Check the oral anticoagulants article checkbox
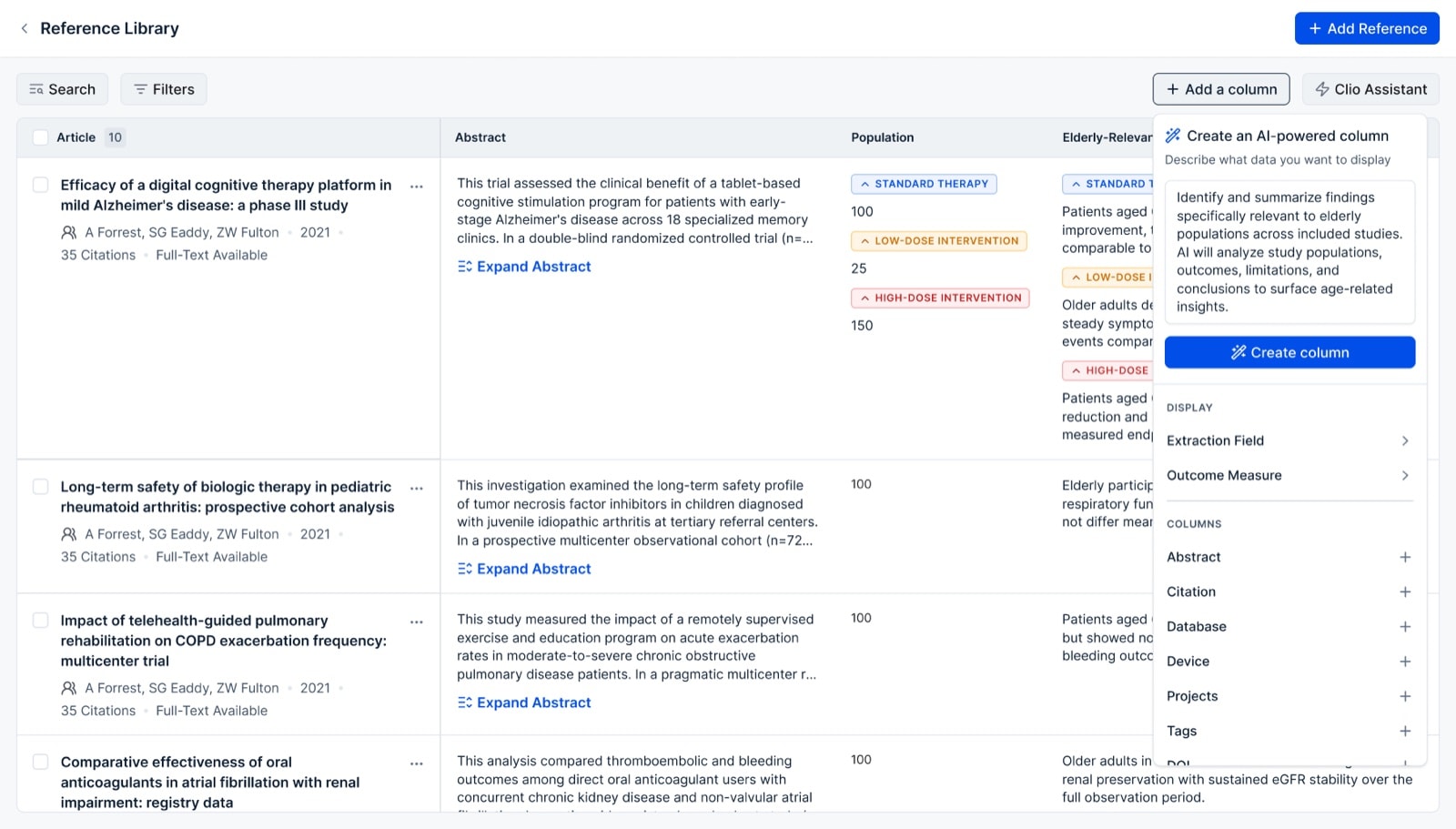Image resolution: width=1456 pixels, height=829 pixels. coord(40,762)
